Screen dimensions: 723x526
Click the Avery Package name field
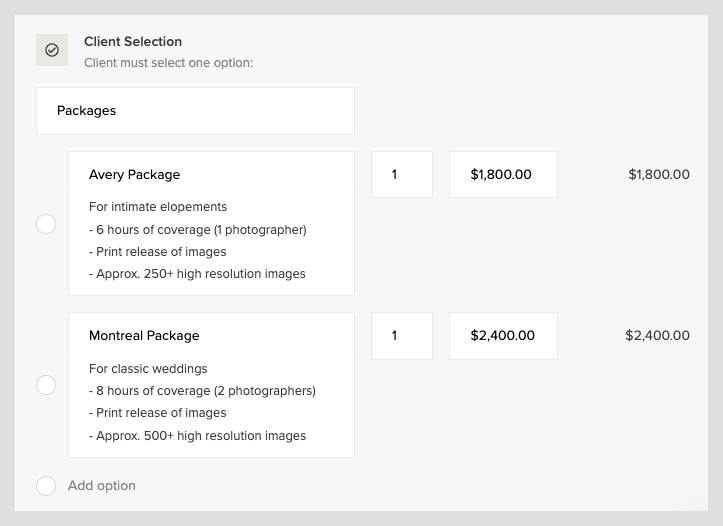(212, 175)
